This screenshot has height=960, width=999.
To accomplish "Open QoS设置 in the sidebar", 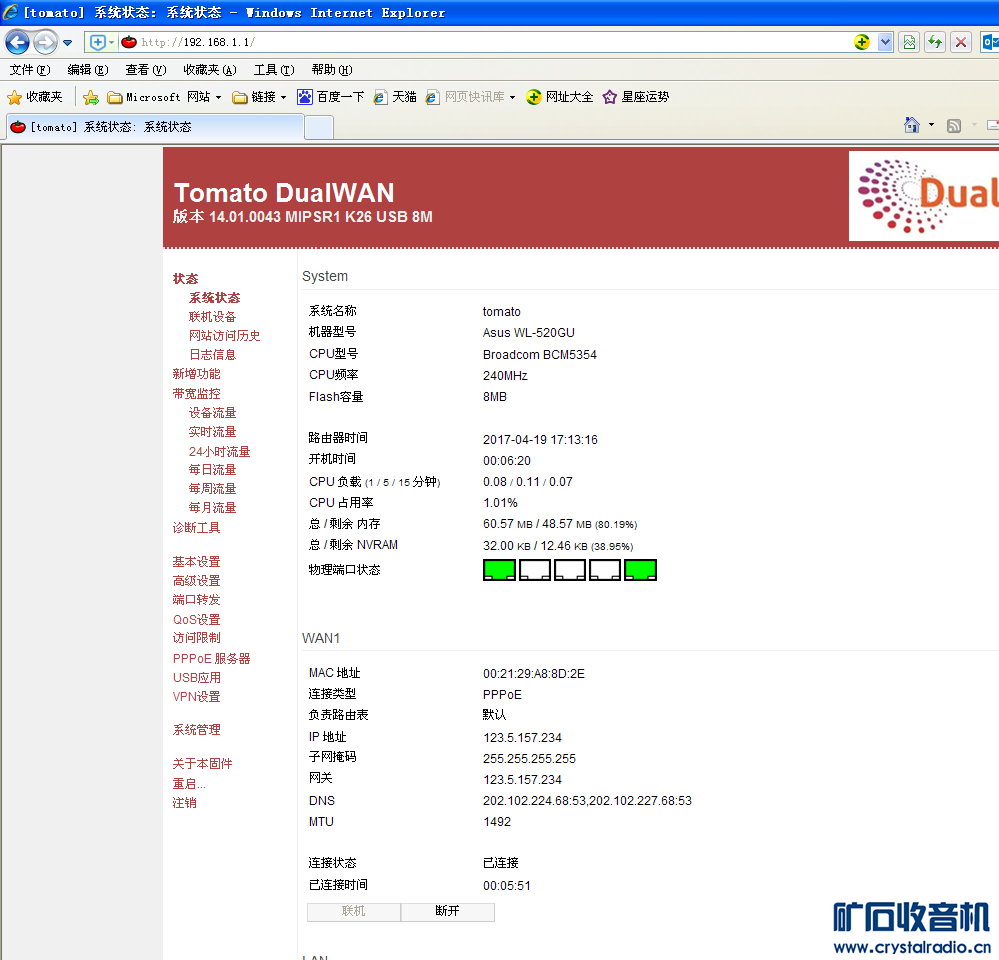I will point(196,620).
